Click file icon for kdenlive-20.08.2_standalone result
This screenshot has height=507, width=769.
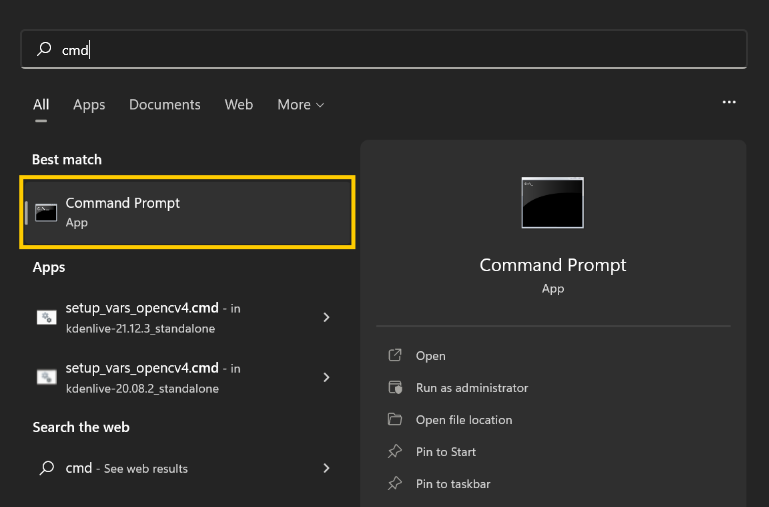coord(47,377)
